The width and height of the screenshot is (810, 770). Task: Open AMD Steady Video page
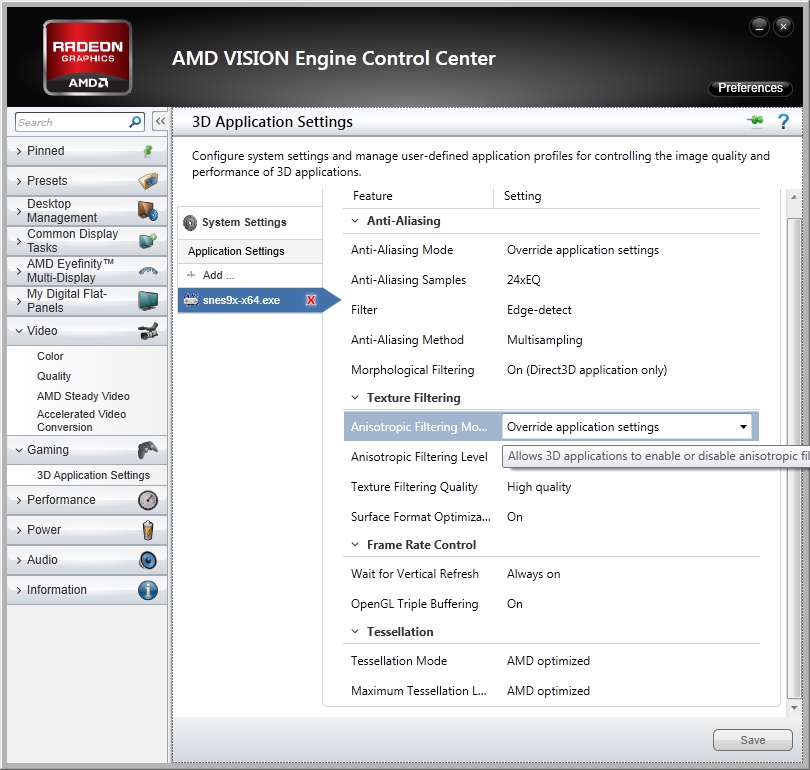tap(83, 396)
